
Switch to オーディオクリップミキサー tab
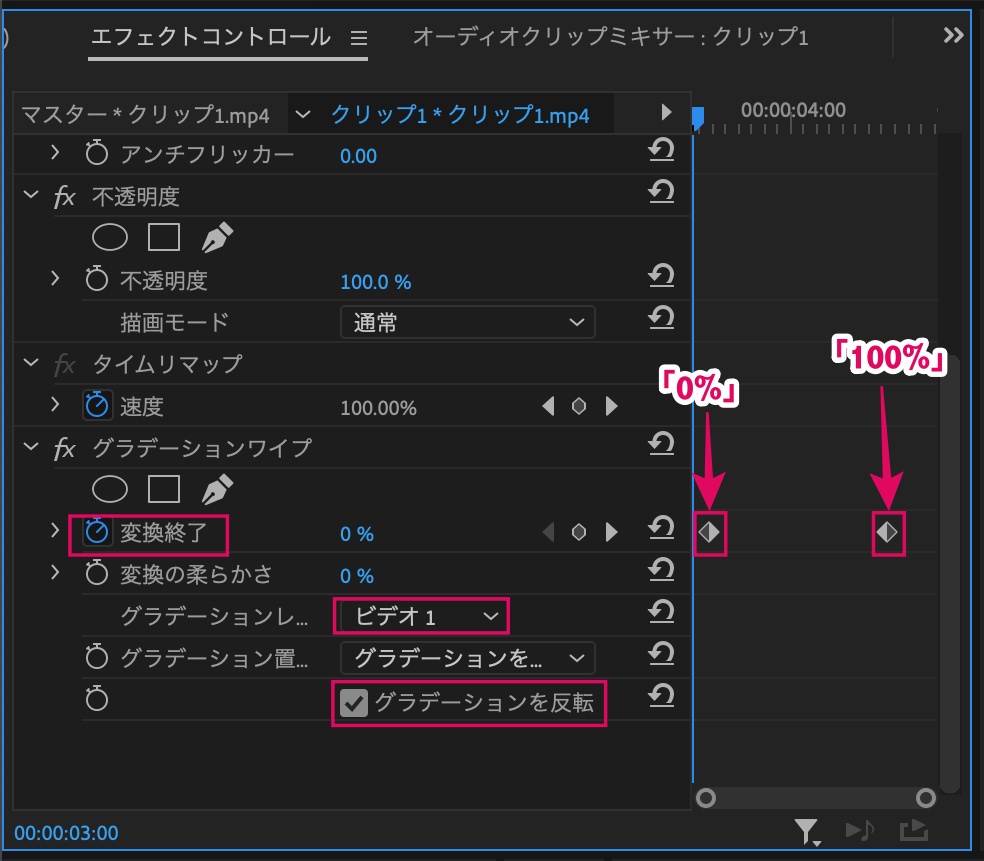[611, 37]
